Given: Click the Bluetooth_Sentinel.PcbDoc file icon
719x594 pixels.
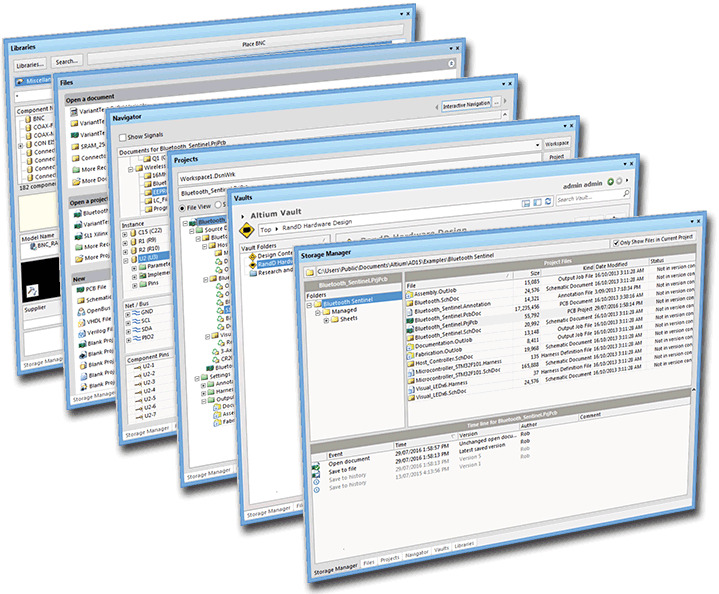Looking at the screenshot, I should [x=410, y=320].
